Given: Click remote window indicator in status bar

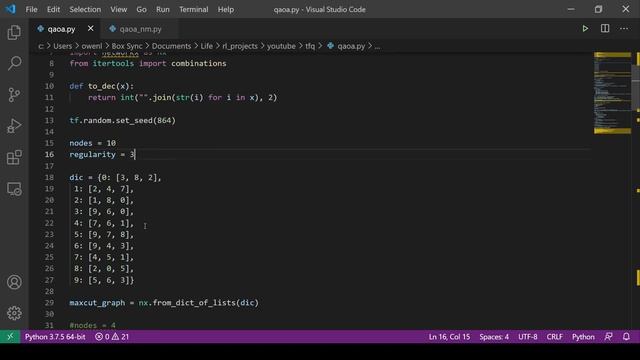Looking at the screenshot, I should pyautogui.click(x=10, y=337).
